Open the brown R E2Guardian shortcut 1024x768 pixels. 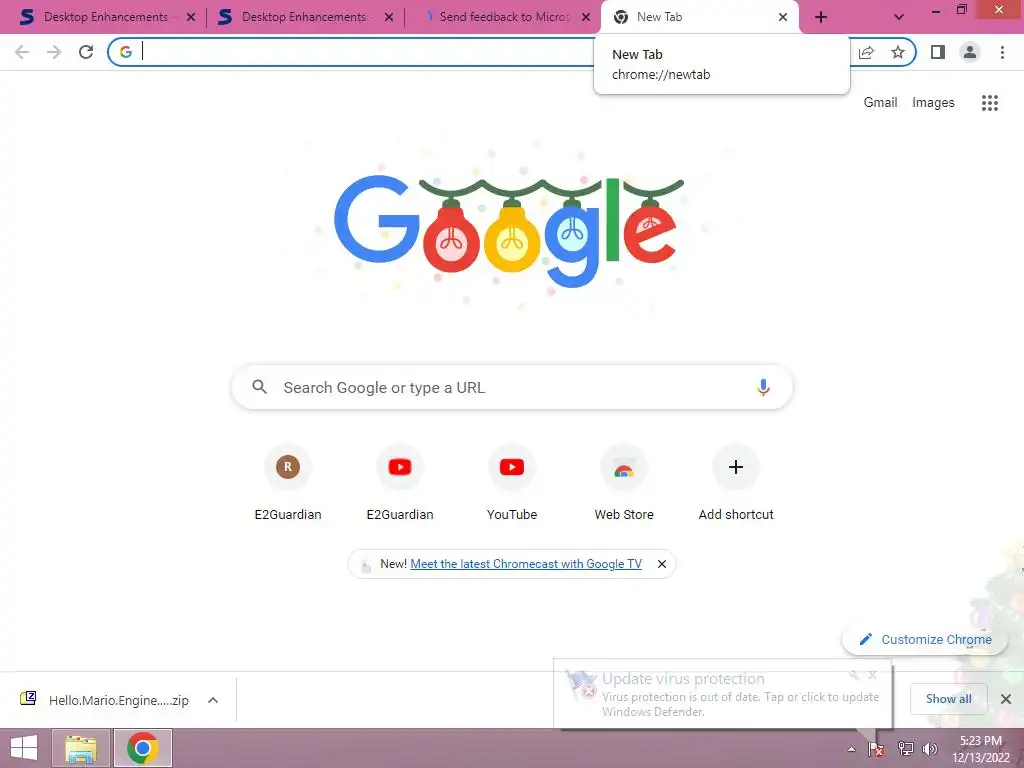[x=288, y=483]
